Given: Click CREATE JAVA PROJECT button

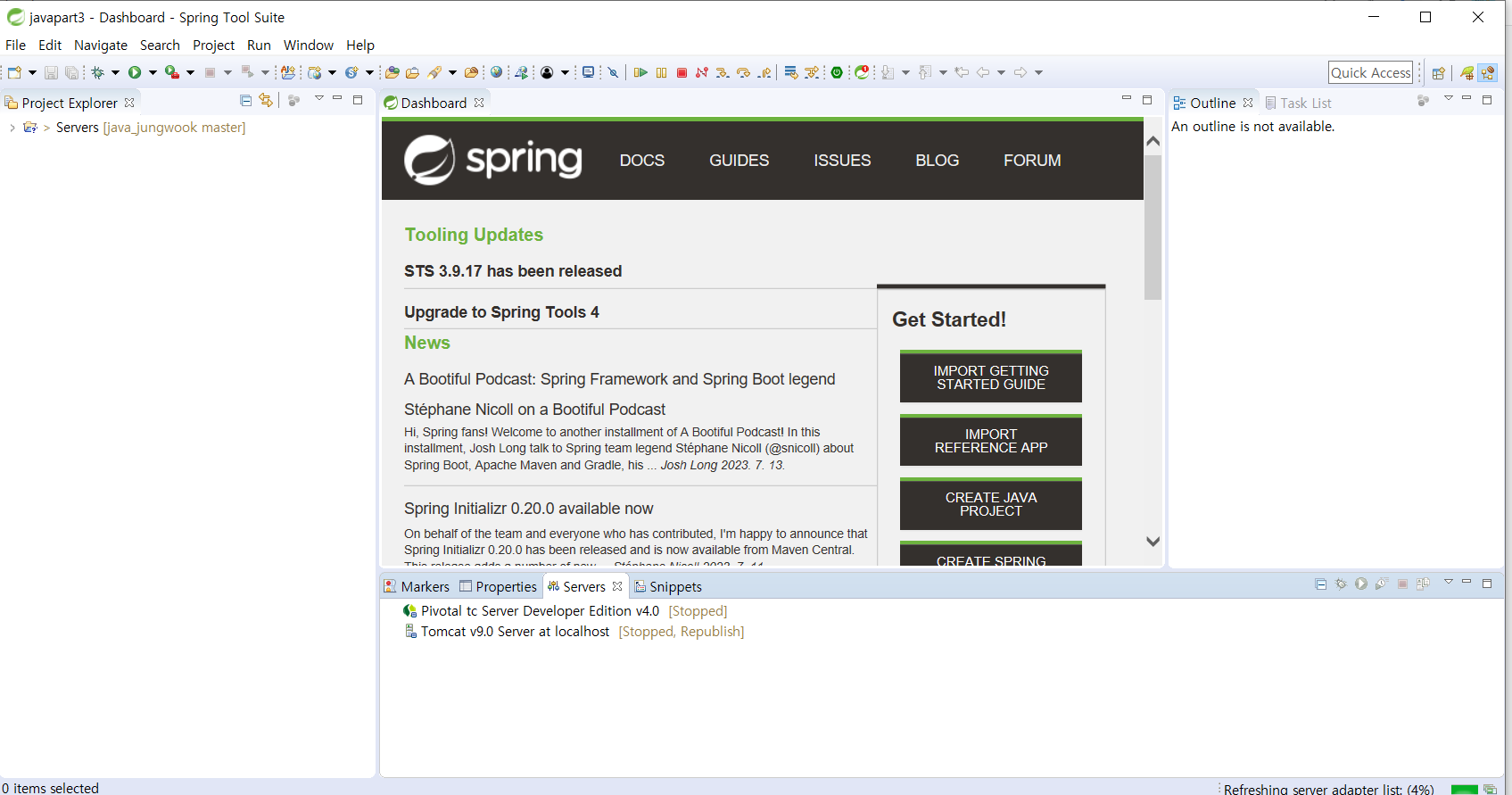Looking at the screenshot, I should [991, 504].
